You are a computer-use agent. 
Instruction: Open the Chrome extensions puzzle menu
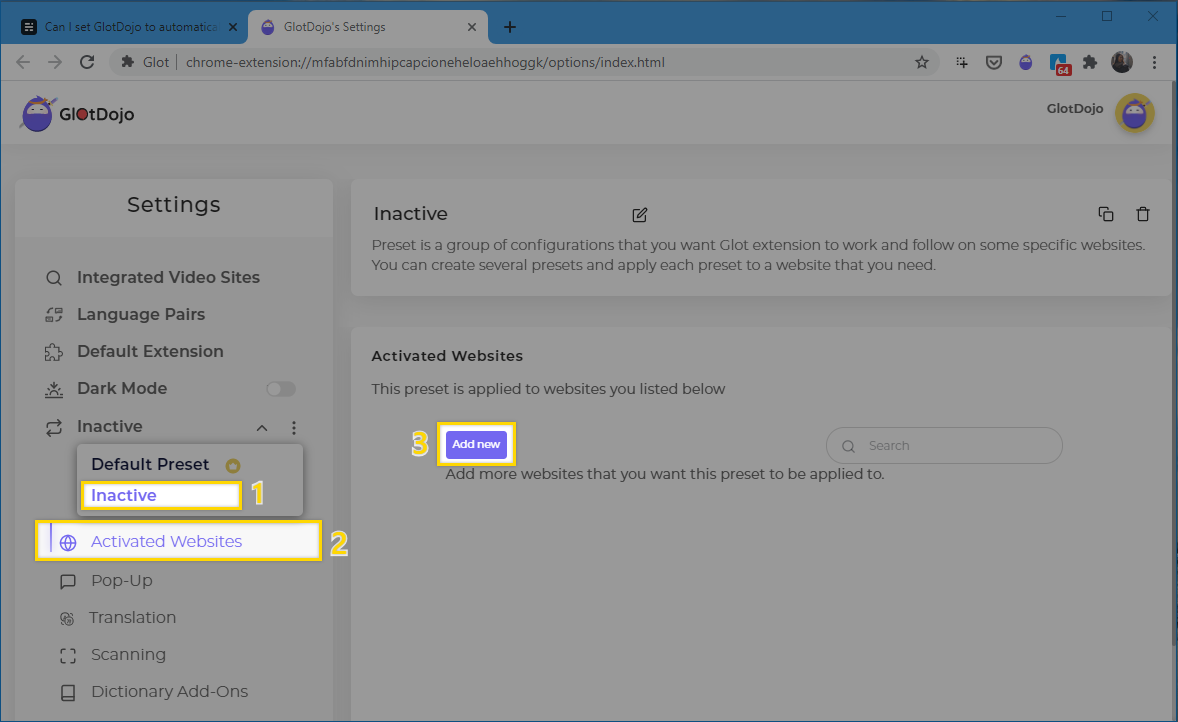[1090, 62]
